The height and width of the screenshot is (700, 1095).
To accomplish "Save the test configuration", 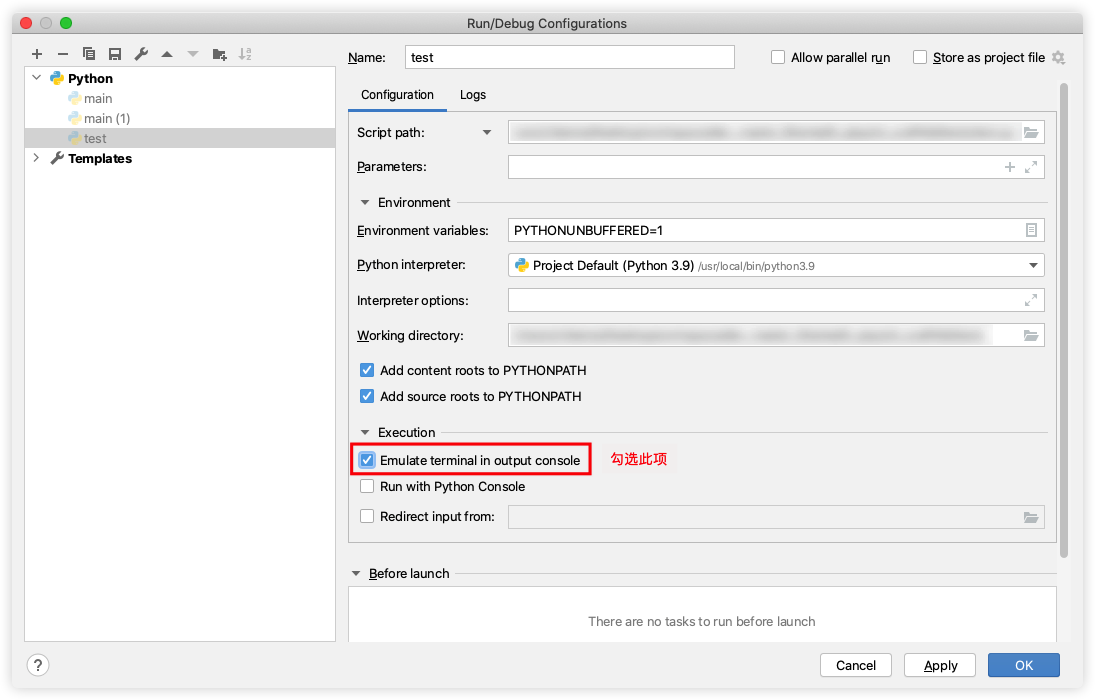I will point(113,53).
